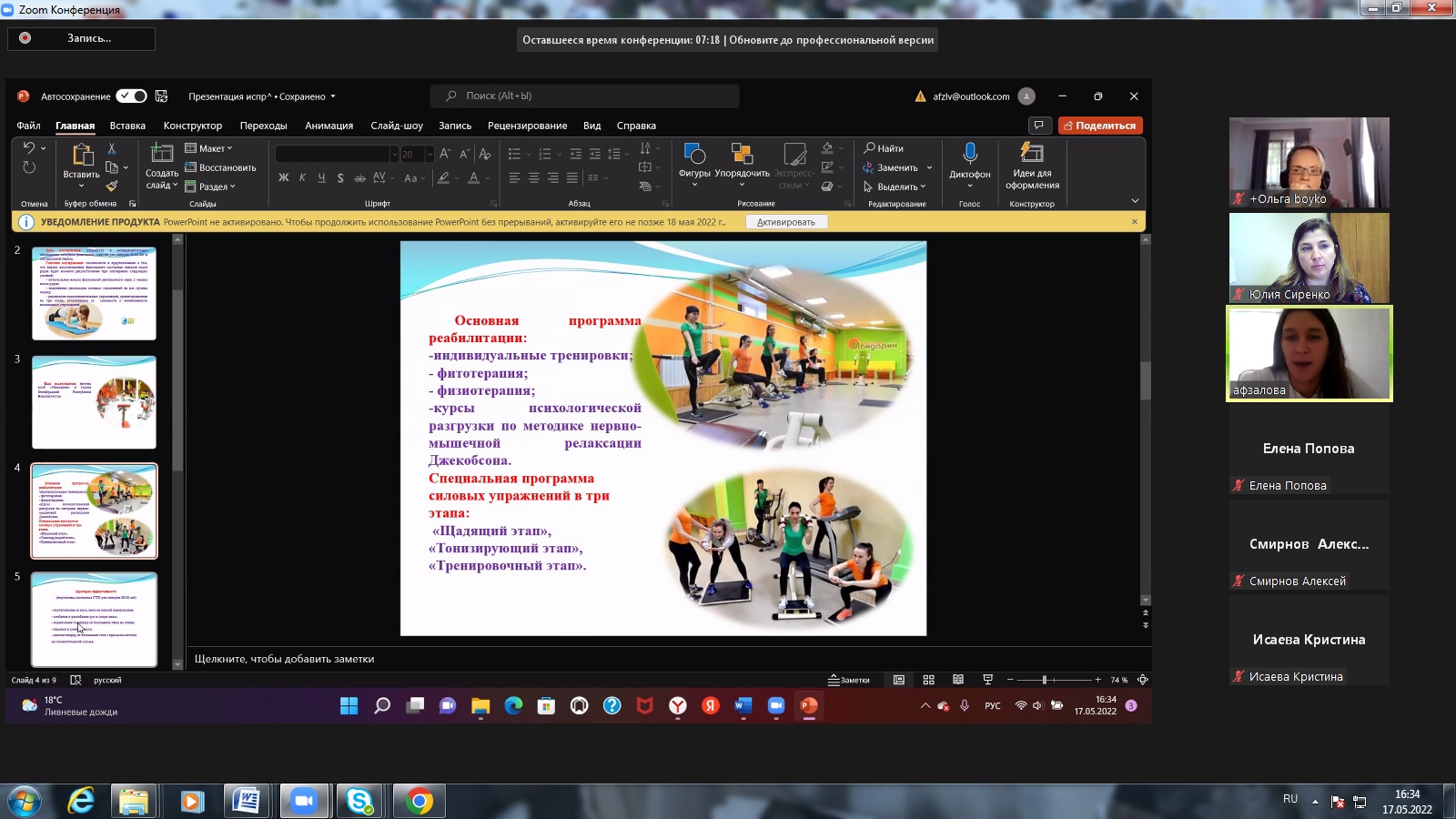Click the Поделиться share button
Viewport: 1456px width, 819px height.
pyautogui.click(x=1100, y=126)
